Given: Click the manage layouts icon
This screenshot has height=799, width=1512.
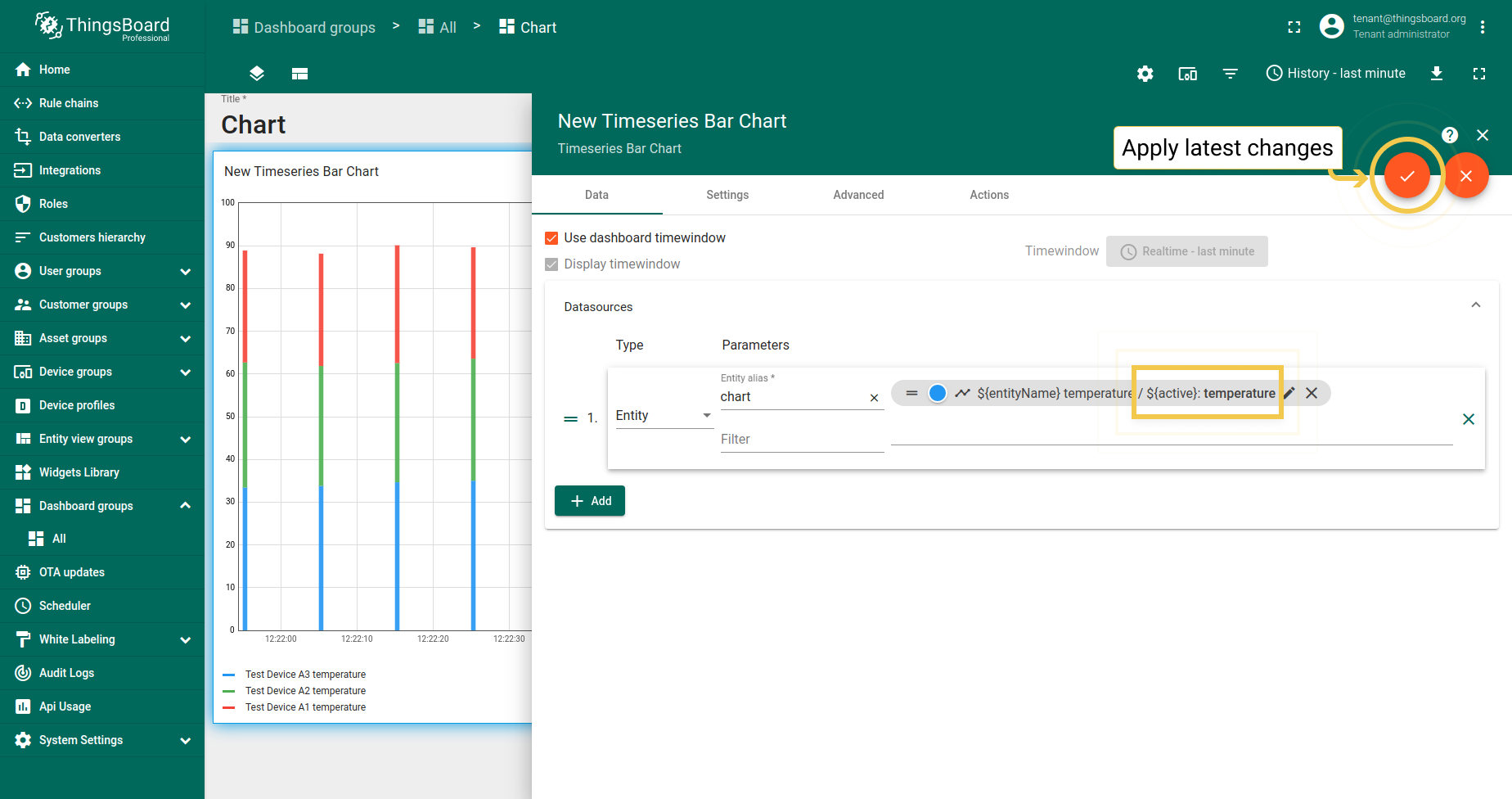Looking at the screenshot, I should click(x=299, y=74).
